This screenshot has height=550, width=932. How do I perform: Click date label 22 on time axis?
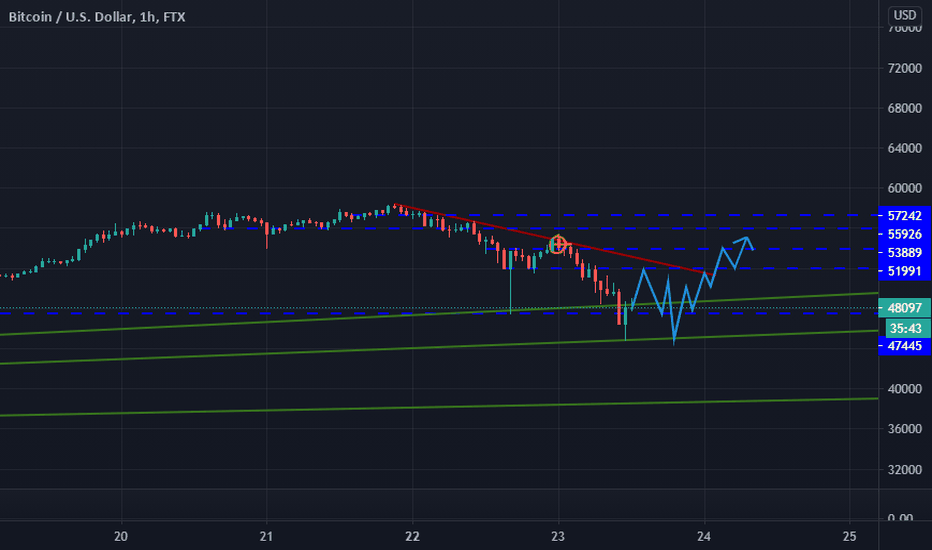click(x=412, y=536)
